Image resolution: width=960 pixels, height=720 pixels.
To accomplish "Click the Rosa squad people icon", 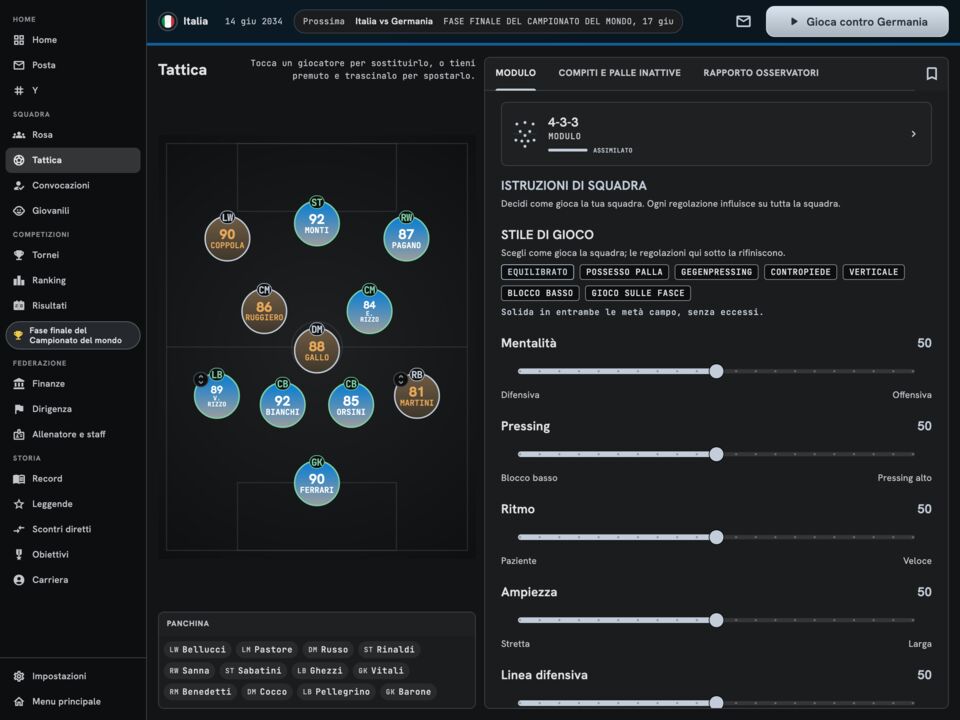I will (19, 135).
